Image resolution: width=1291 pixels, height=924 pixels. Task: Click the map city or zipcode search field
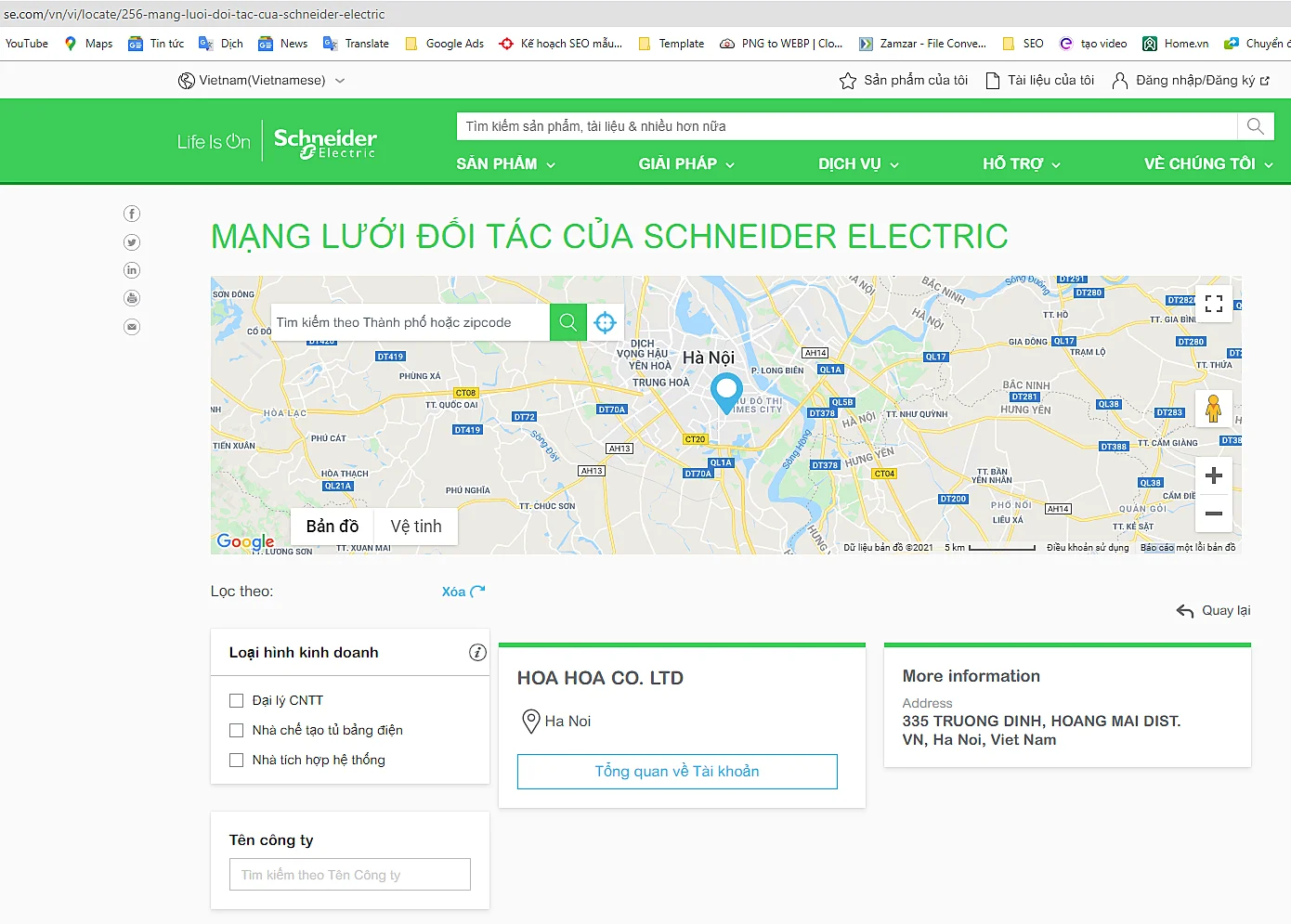[411, 322]
